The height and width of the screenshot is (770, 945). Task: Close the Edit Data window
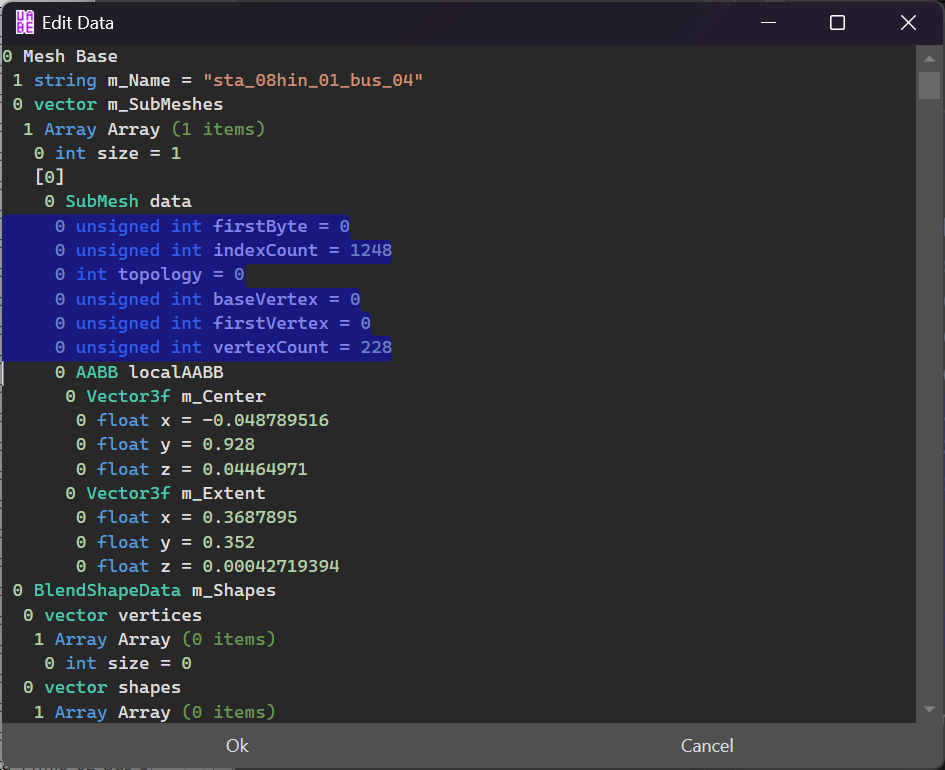pos(908,23)
